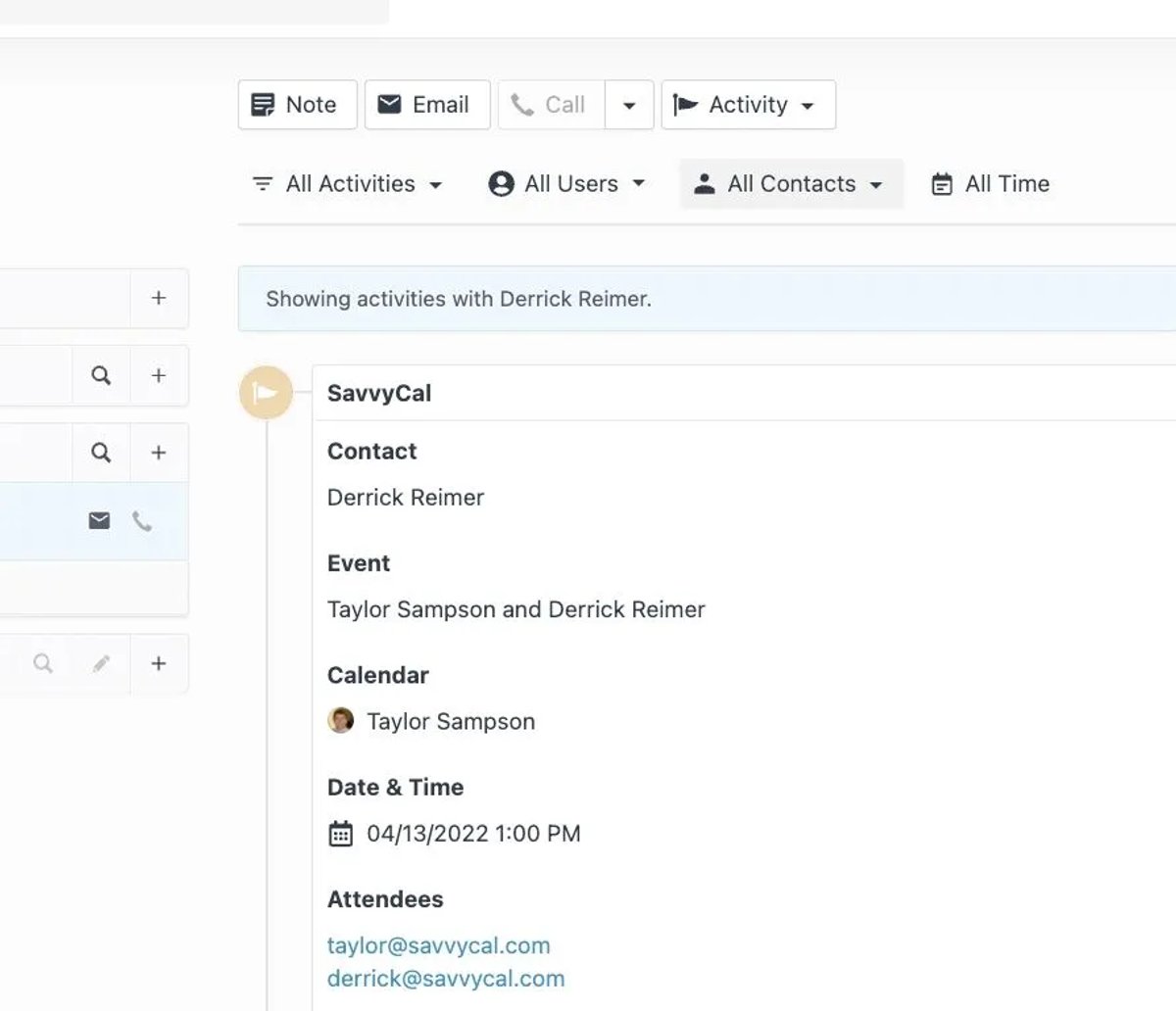This screenshot has height=1011, width=1176.
Task: Expand the All Contacts filter
Action: click(x=791, y=184)
